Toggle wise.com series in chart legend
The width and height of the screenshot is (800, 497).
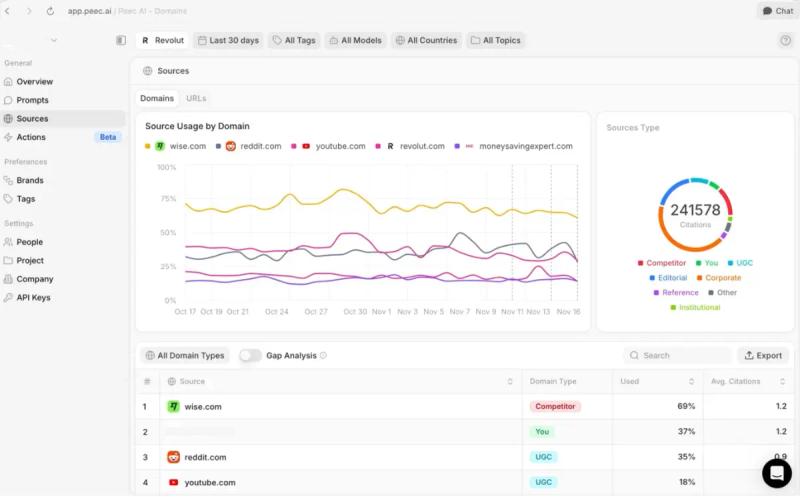(x=176, y=146)
